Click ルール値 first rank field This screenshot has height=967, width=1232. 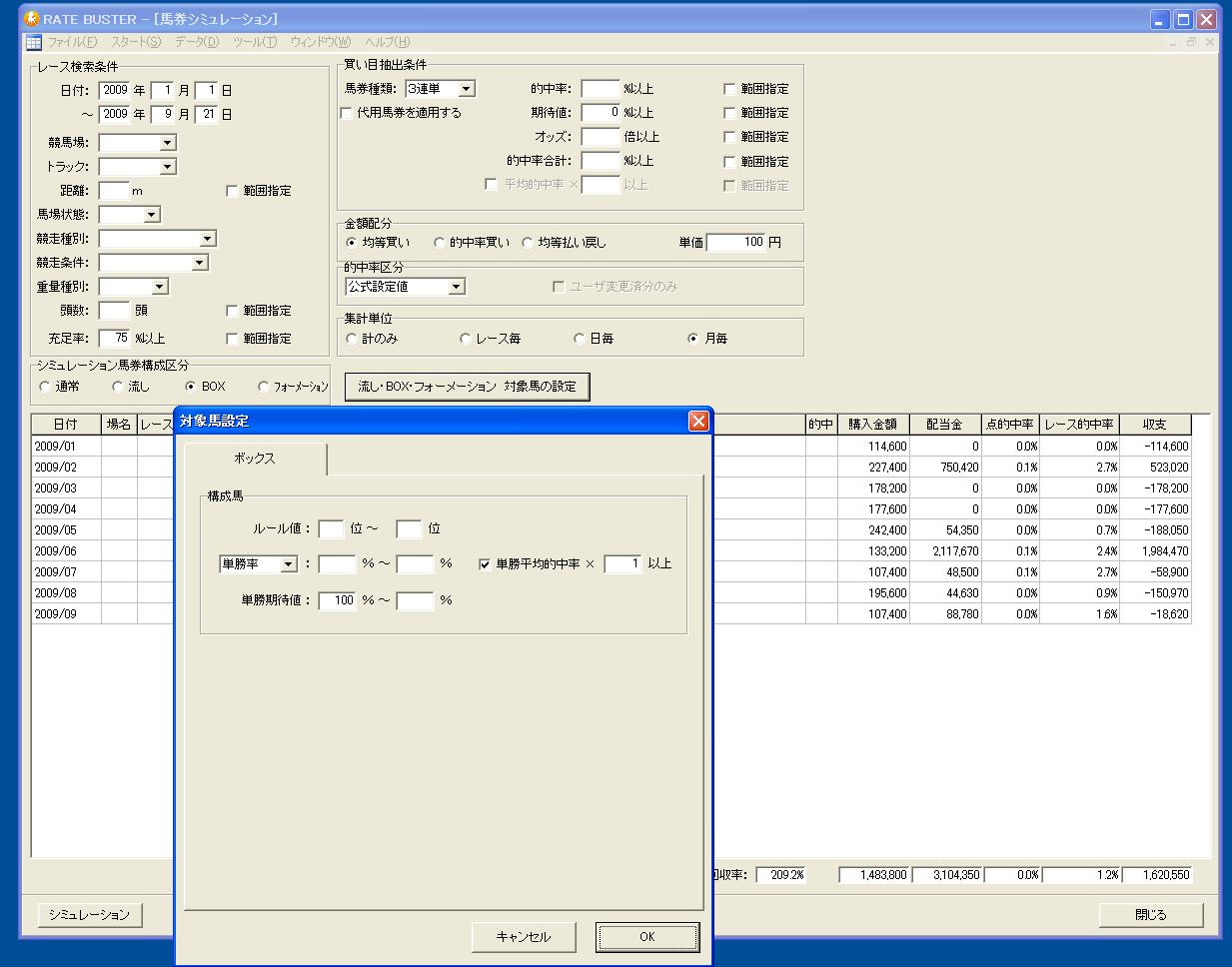pyautogui.click(x=332, y=529)
